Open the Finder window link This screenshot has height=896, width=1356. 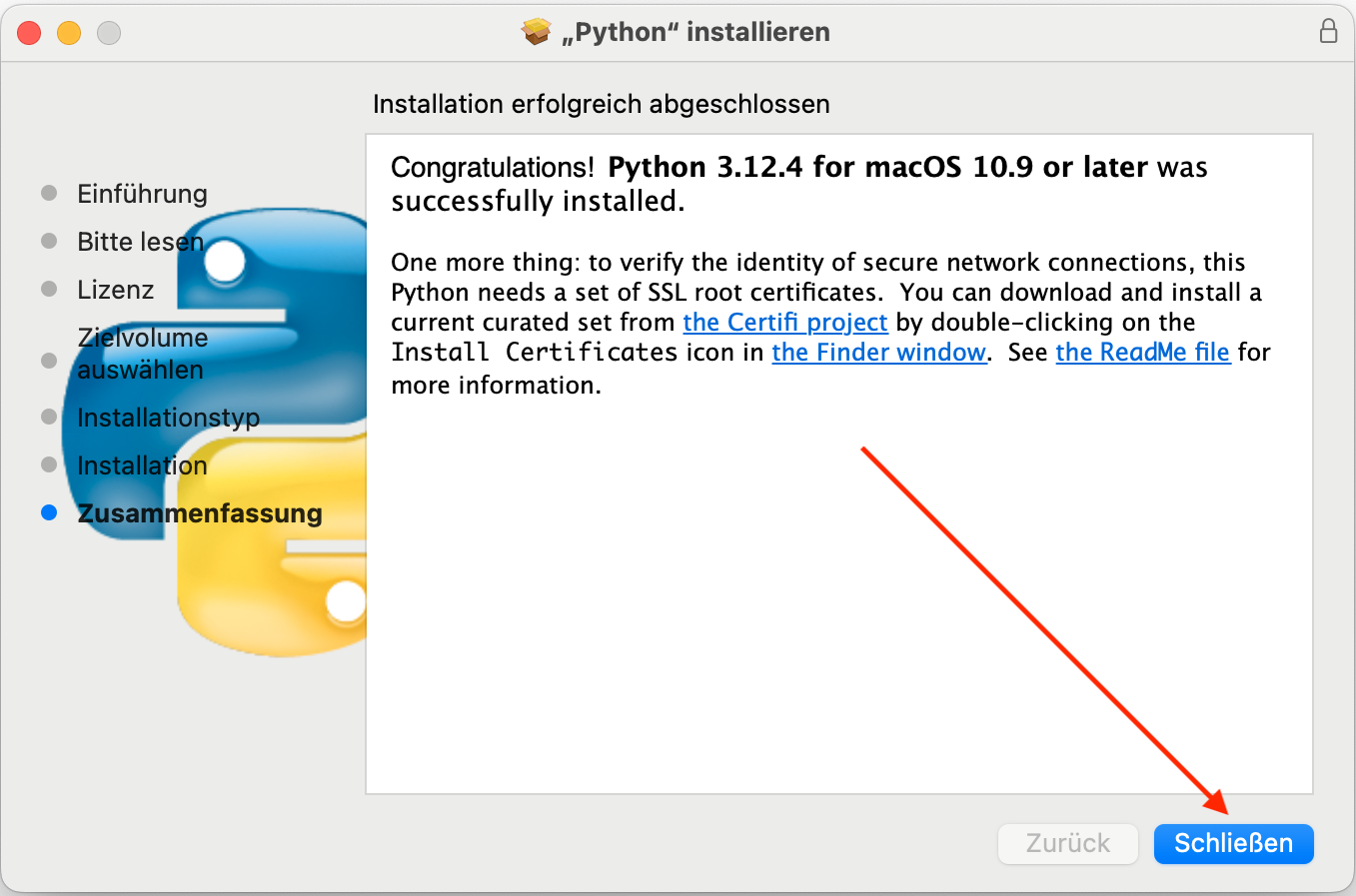tap(879, 352)
